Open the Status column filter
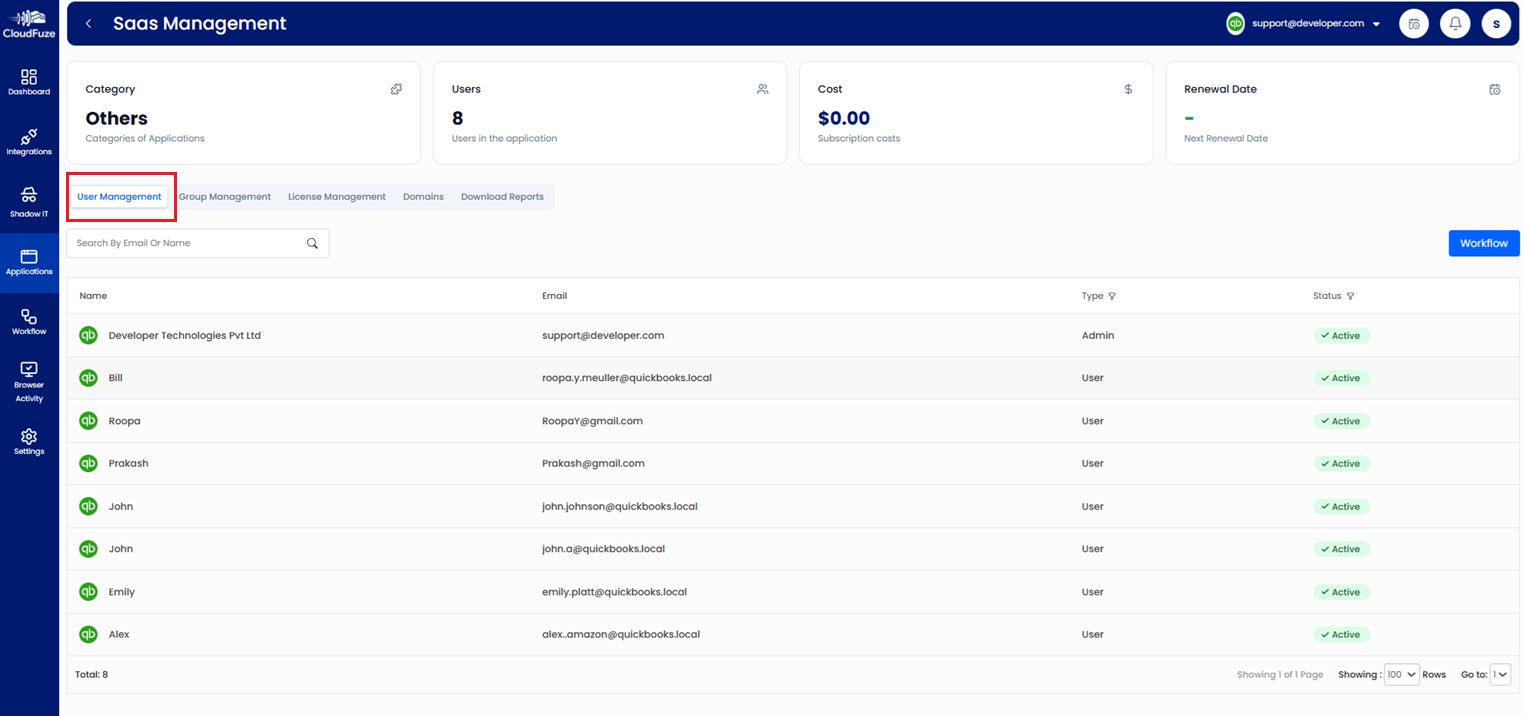The image size is (1524, 716). 1349,295
